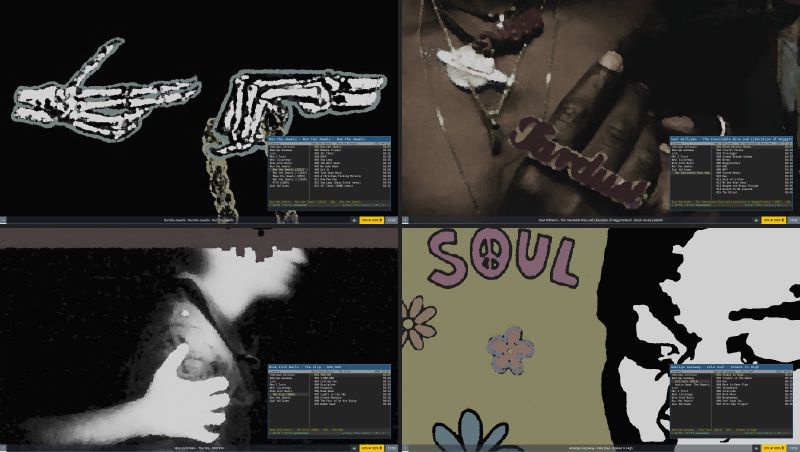
Task: Select 'The Four of Us Are Dying' track
Action: (335, 401)
